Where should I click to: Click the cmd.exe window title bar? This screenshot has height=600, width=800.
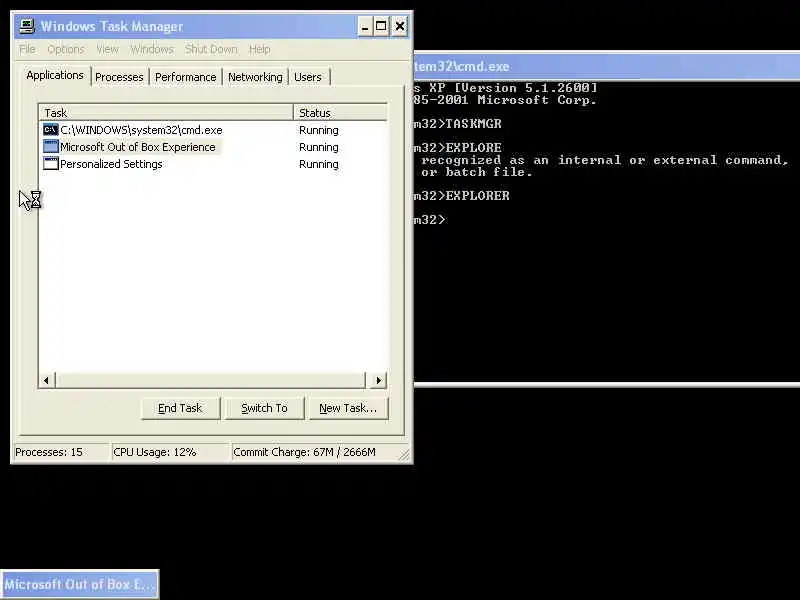pyautogui.click(x=607, y=66)
